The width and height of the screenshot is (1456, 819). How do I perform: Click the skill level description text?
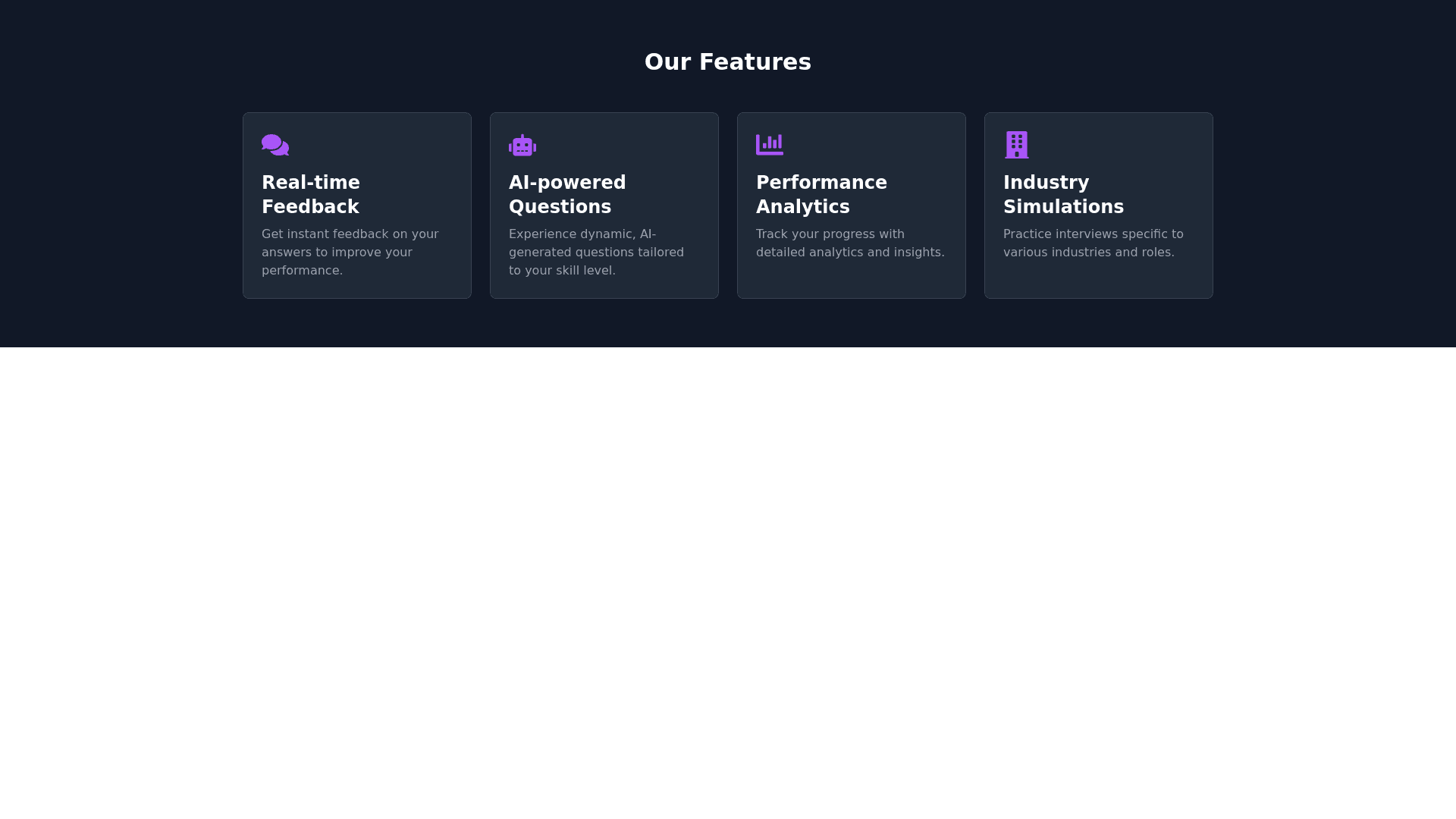coord(596,252)
